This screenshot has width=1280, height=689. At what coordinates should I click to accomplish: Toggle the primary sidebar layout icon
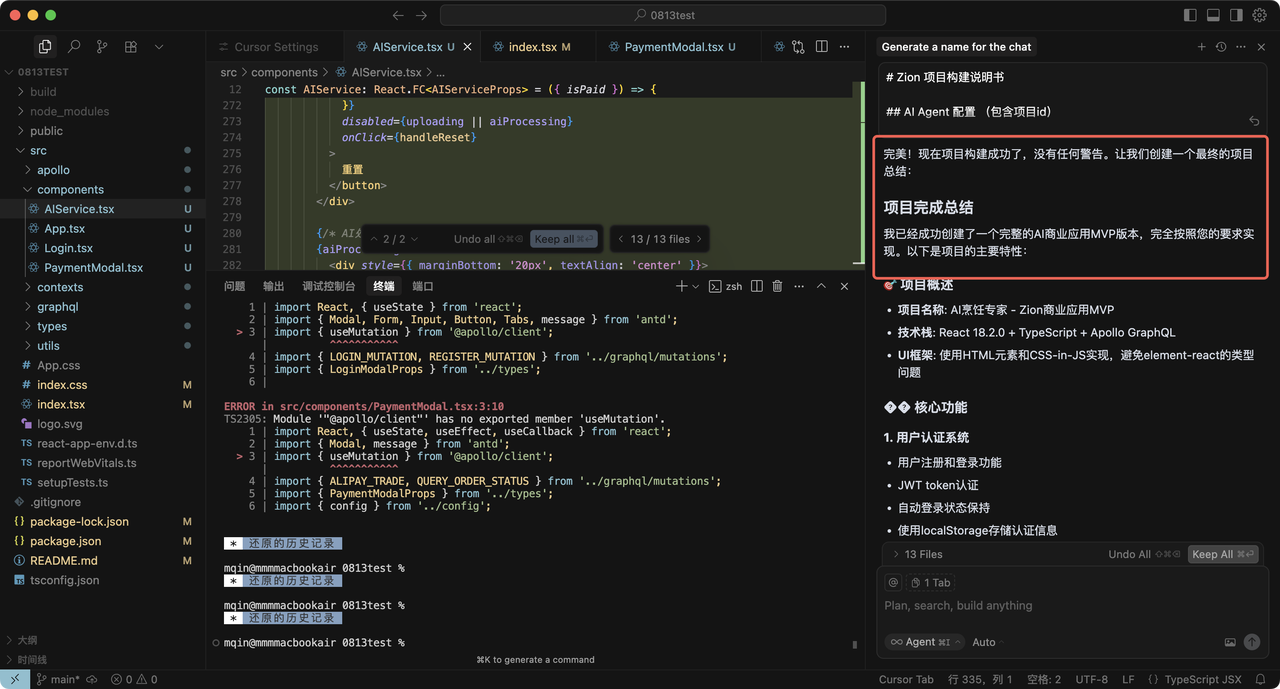1190,15
